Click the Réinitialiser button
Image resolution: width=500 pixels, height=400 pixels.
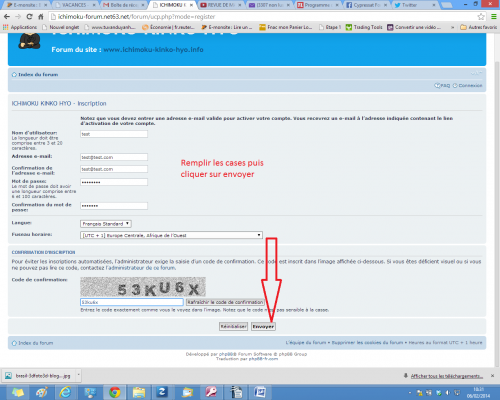click(233, 326)
